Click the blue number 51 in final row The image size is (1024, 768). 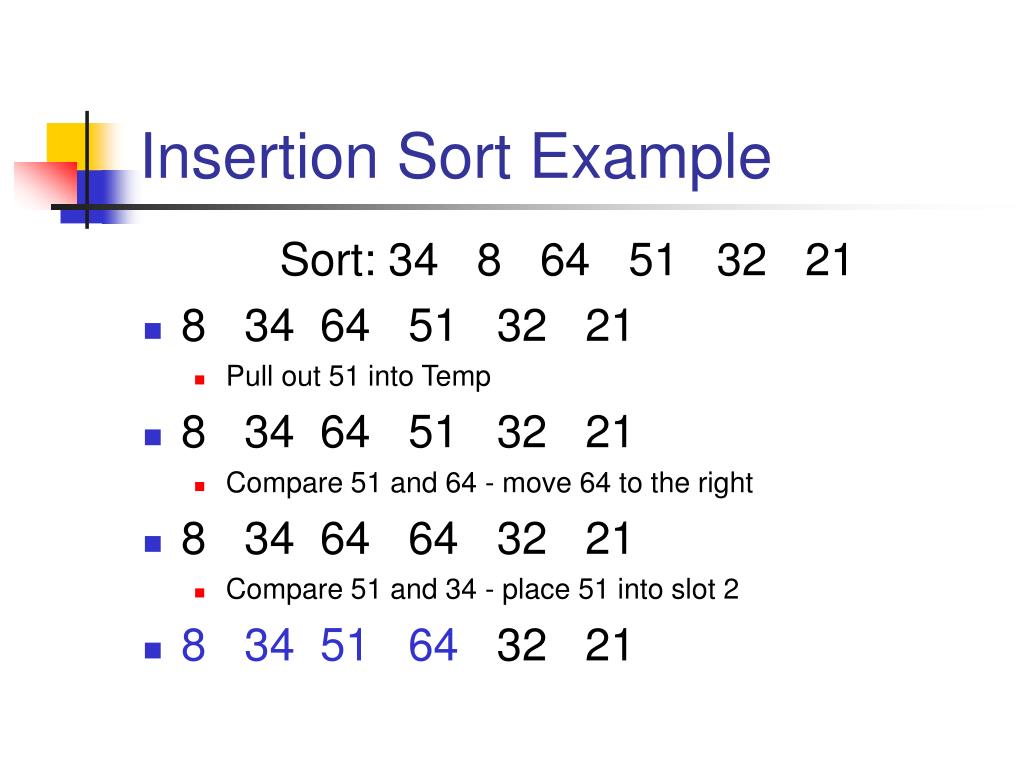tap(342, 645)
